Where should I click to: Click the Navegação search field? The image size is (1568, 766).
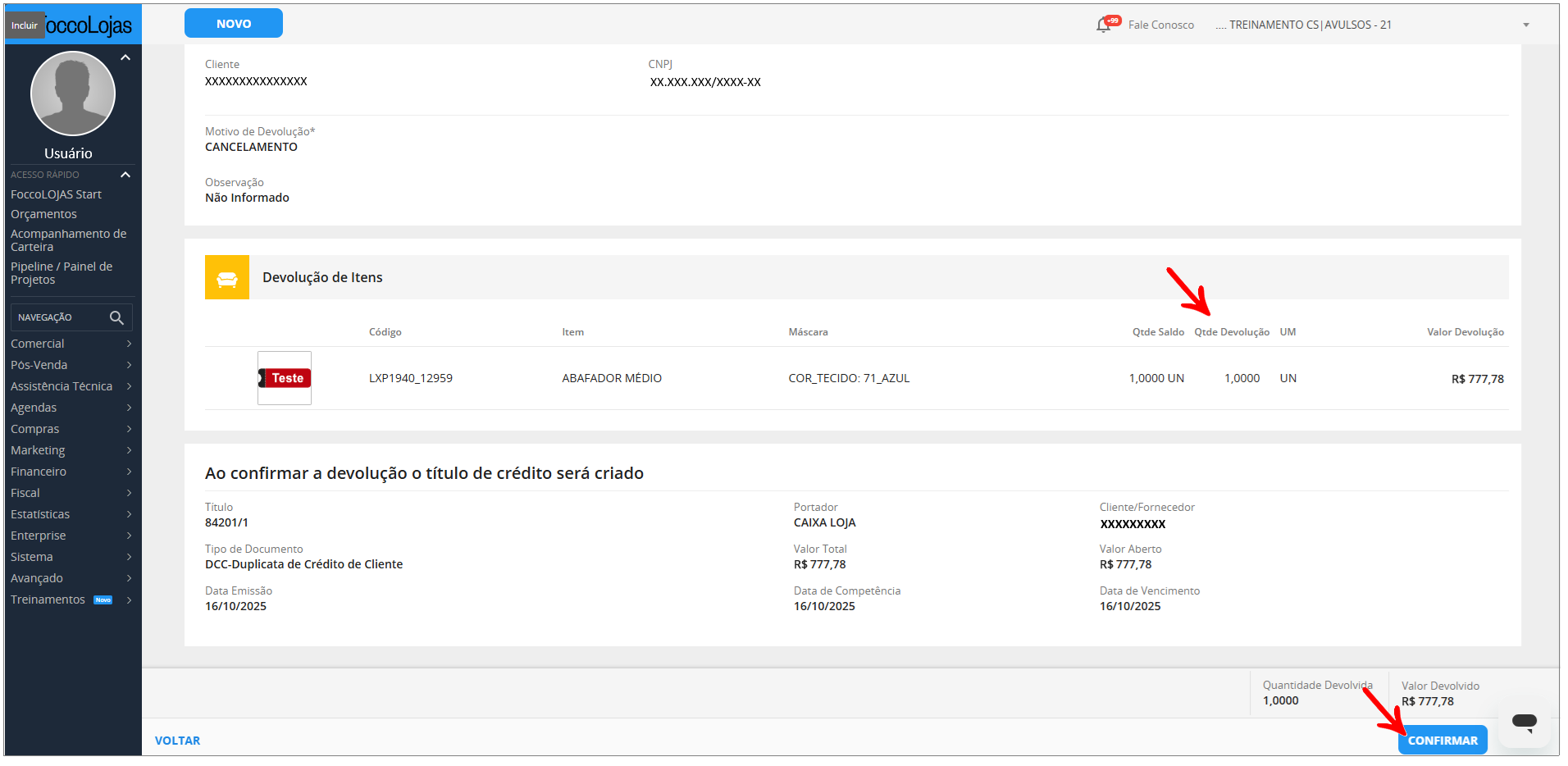(59, 317)
